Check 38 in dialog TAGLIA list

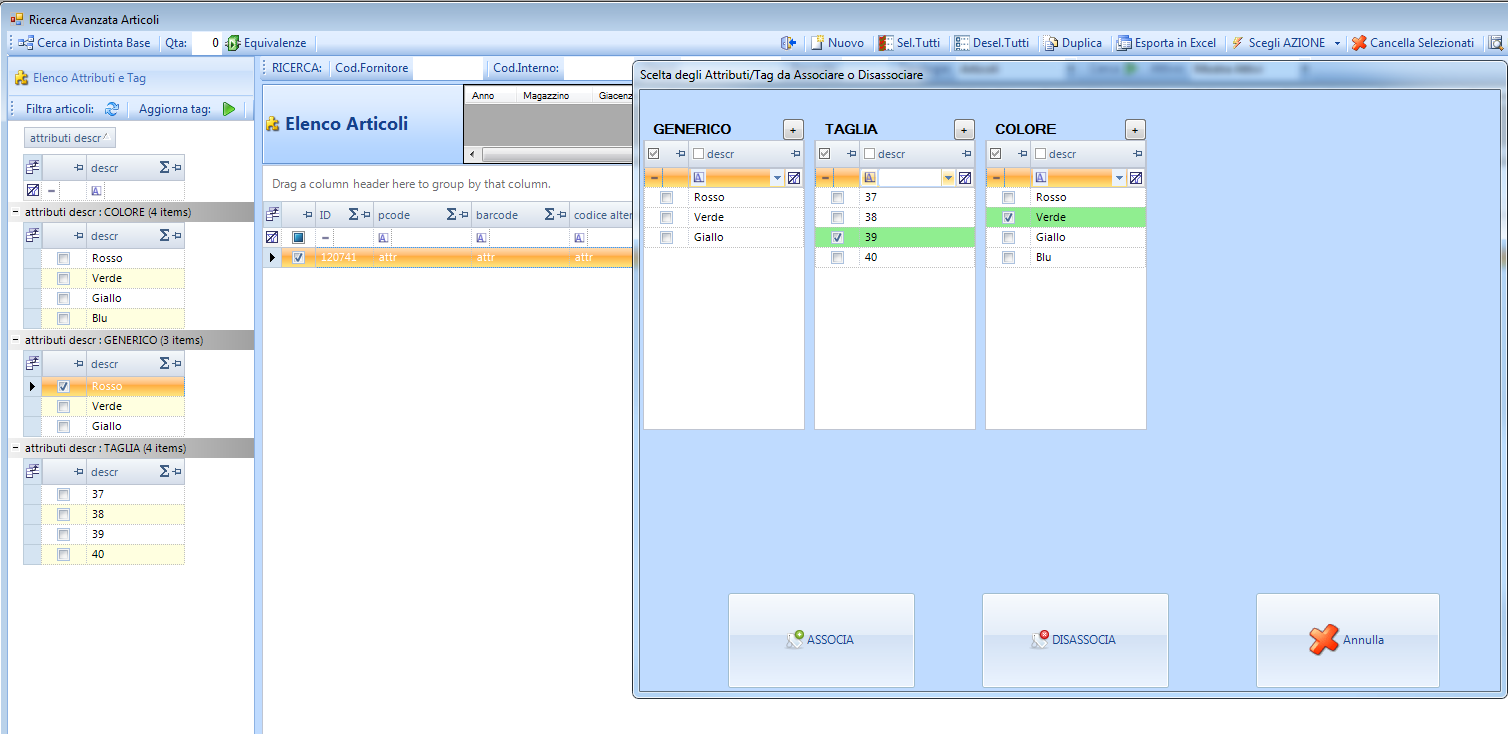837,217
